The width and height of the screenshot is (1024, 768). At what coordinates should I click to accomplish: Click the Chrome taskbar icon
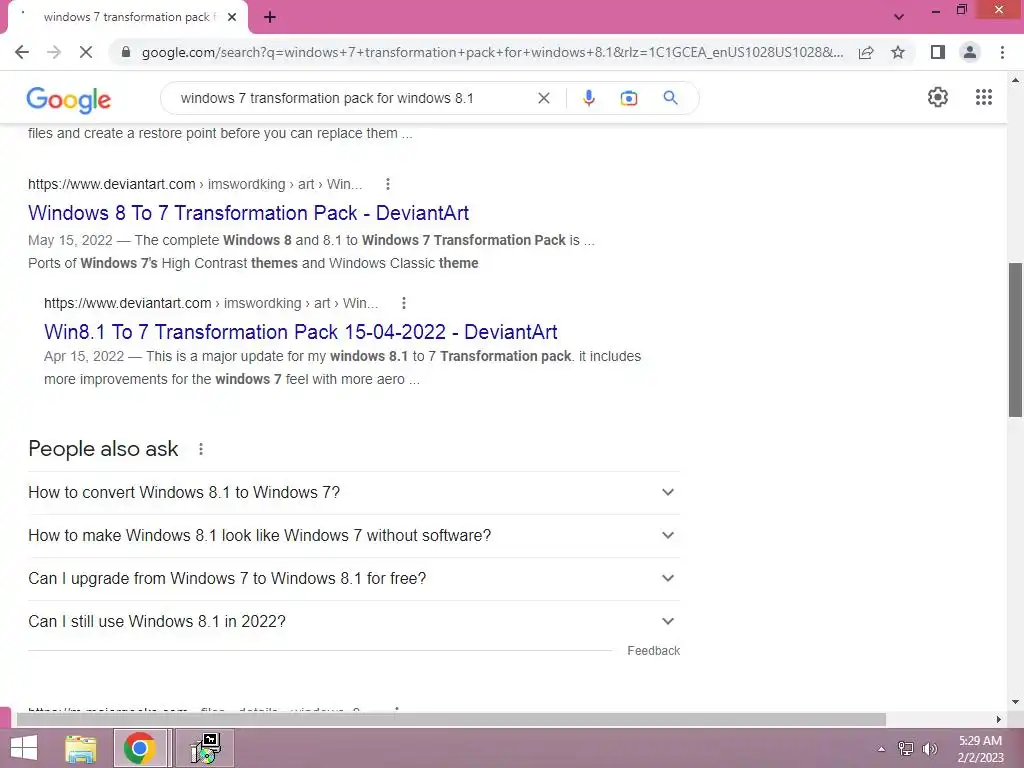tap(140, 748)
